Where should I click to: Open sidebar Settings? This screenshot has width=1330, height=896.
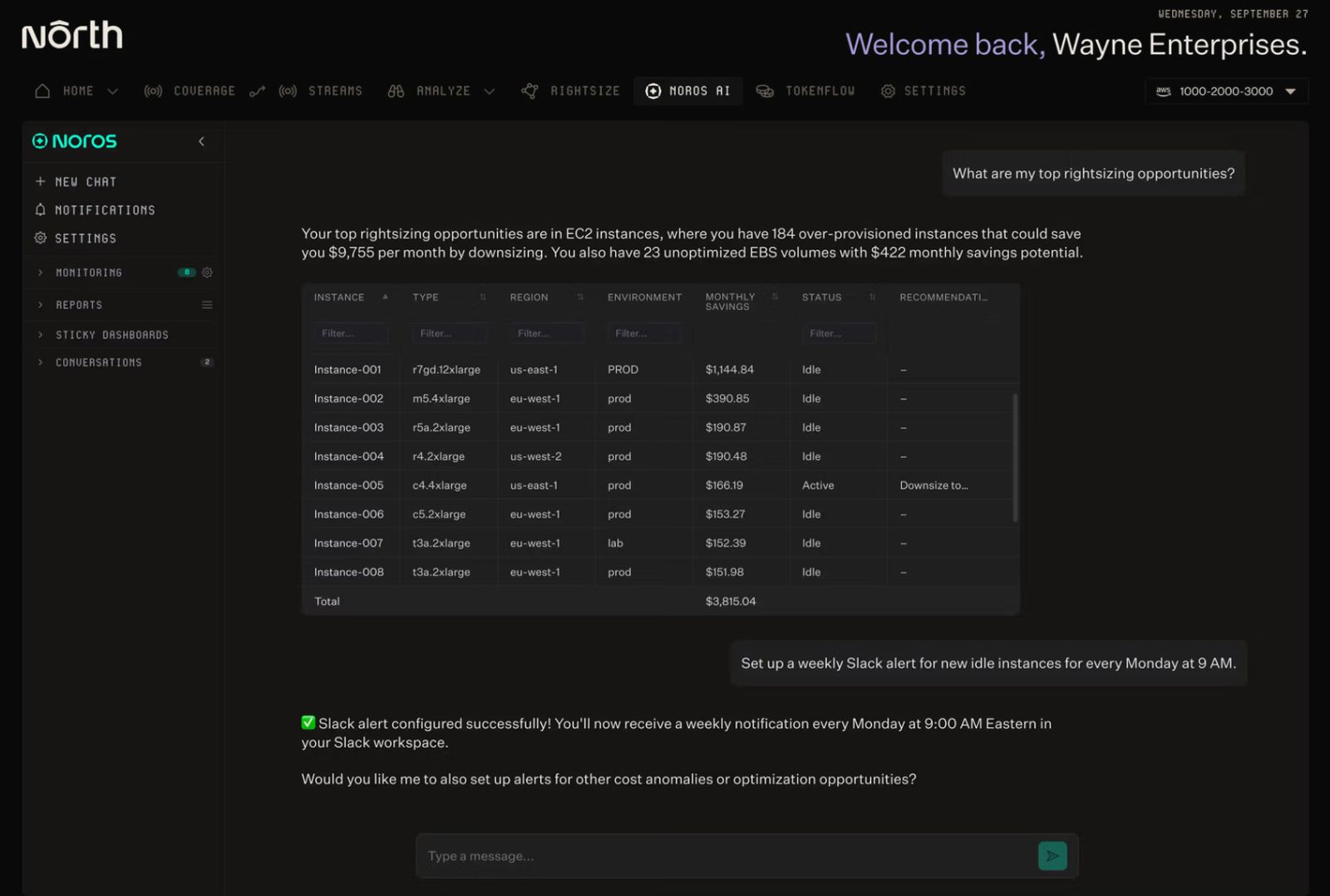(x=76, y=238)
